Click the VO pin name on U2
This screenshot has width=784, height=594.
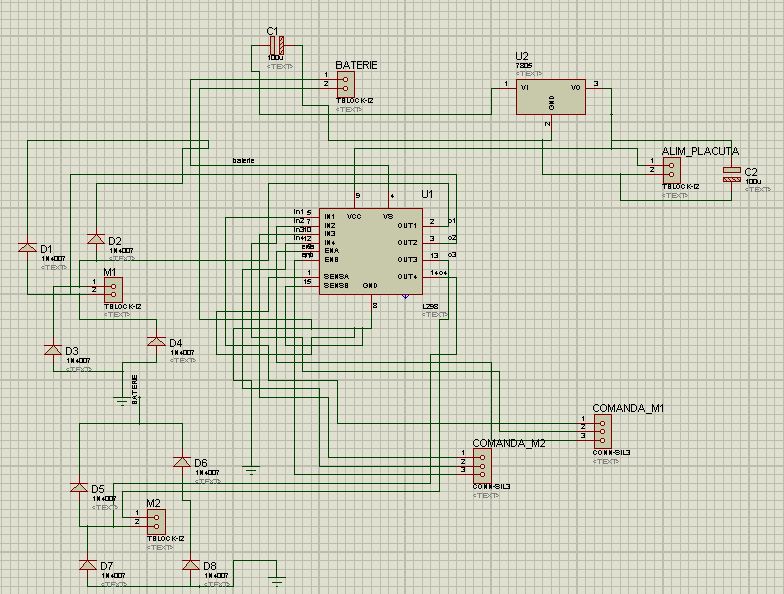576,88
